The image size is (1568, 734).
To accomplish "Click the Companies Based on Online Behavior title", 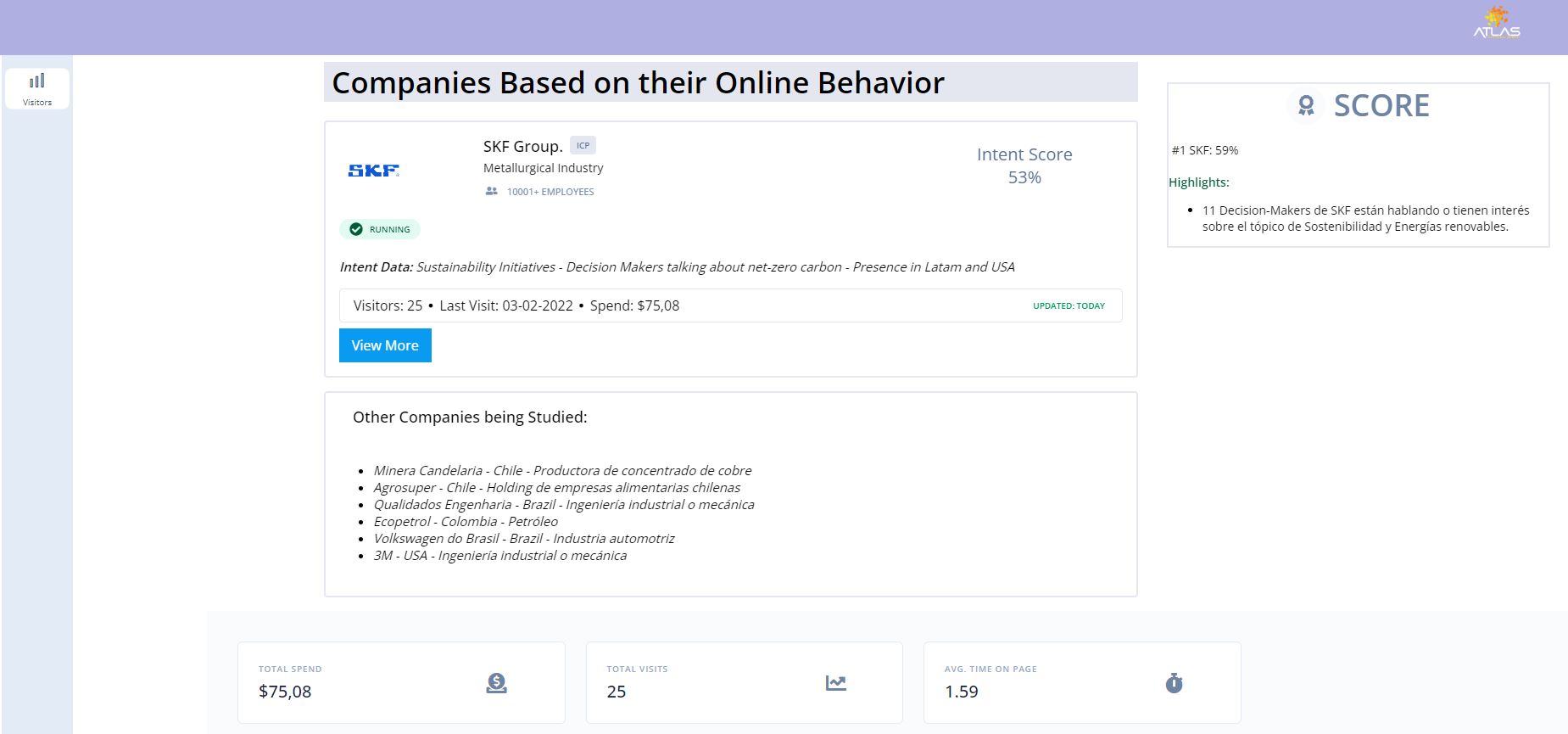I will pos(638,82).
